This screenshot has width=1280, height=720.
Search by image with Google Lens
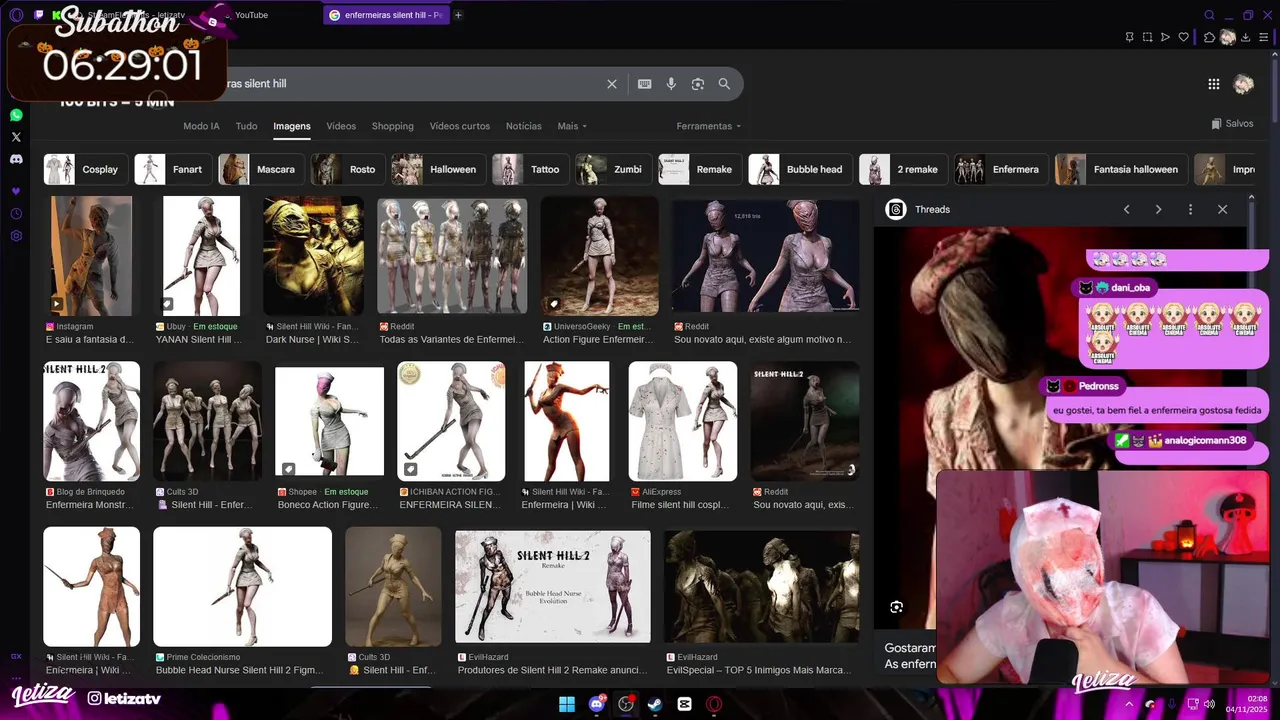[698, 84]
